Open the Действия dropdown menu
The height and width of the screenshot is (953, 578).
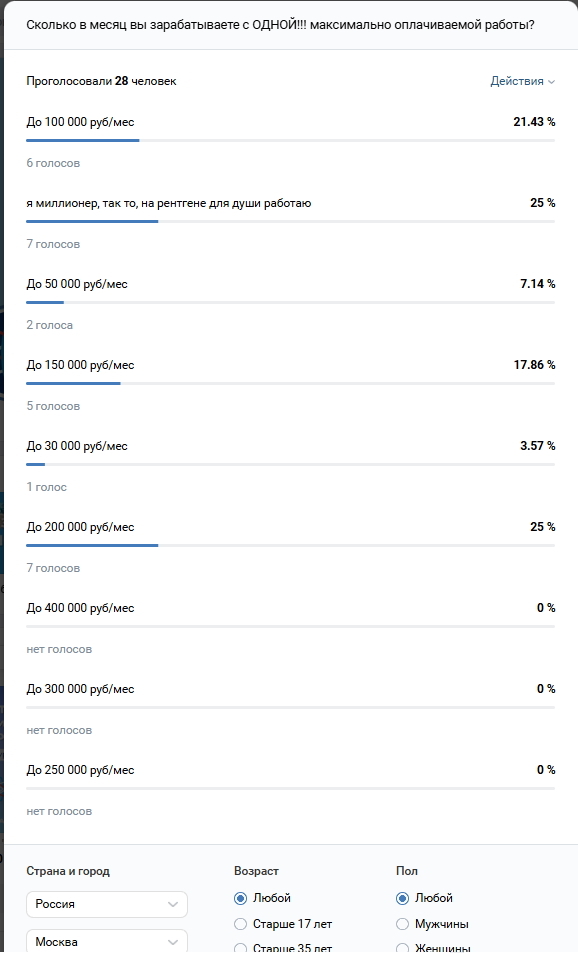(x=522, y=81)
